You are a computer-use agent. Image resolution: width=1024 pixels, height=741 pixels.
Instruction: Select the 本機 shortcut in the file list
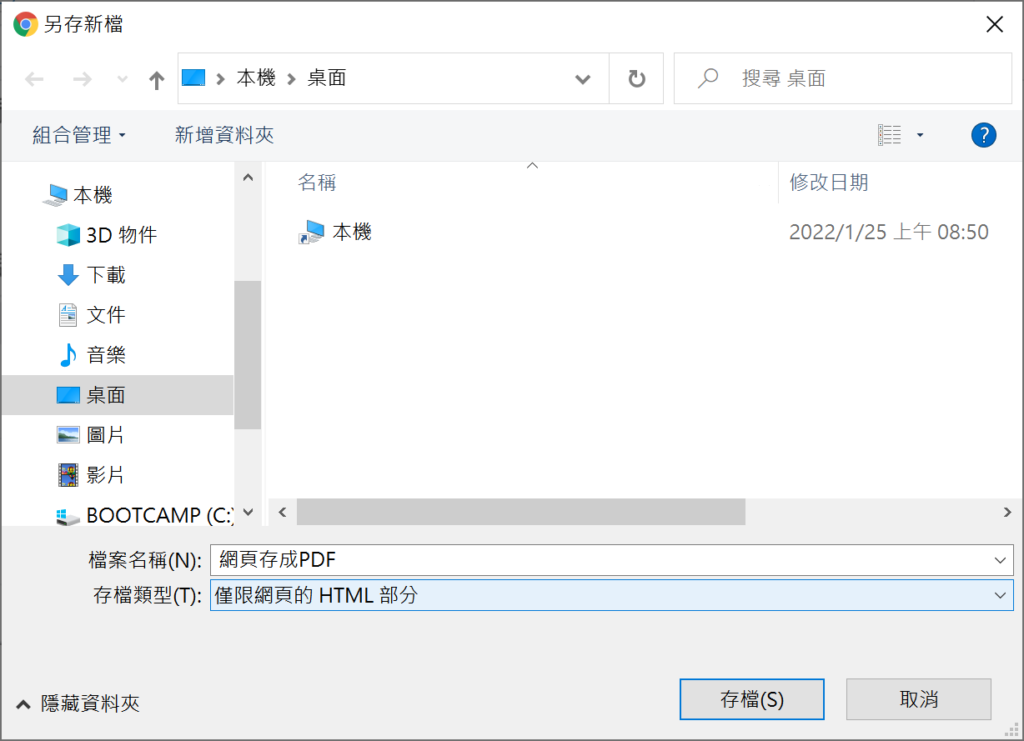(335, 232)
